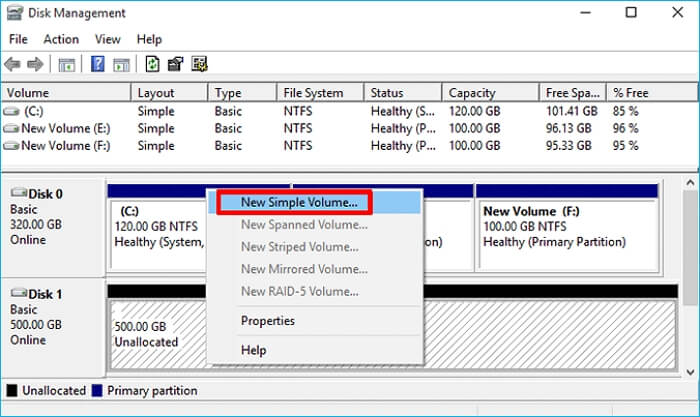Click the Refresh toolbar icon

(152, 65)
